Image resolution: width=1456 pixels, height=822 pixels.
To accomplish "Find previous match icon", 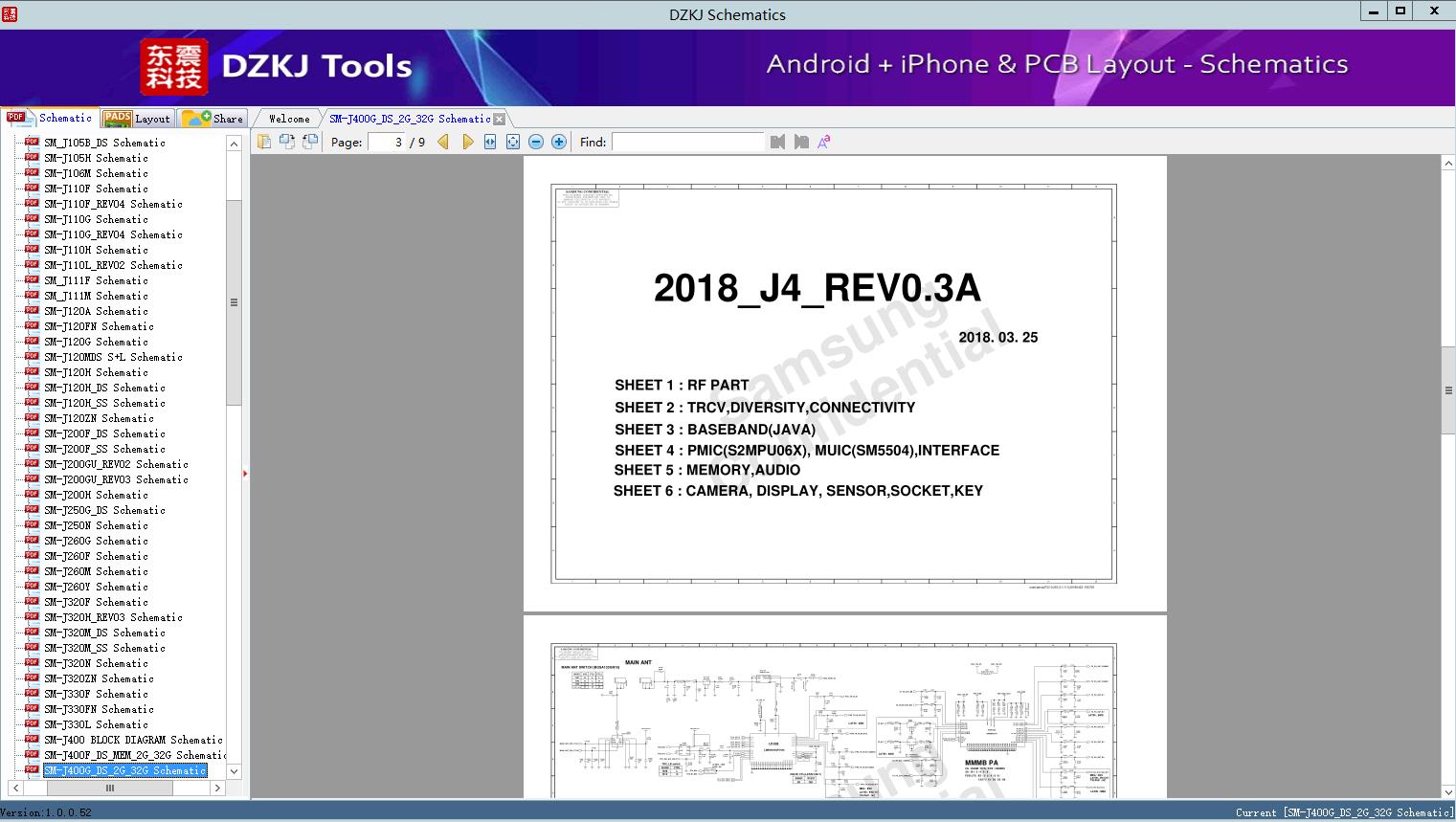I will pyautogui.click(x=777, y=142).
